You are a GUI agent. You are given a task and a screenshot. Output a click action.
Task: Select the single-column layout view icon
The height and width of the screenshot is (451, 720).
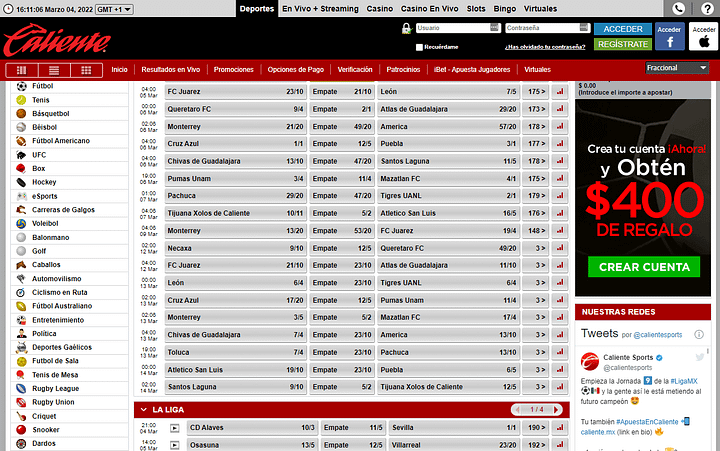click(x=22, y=70)
